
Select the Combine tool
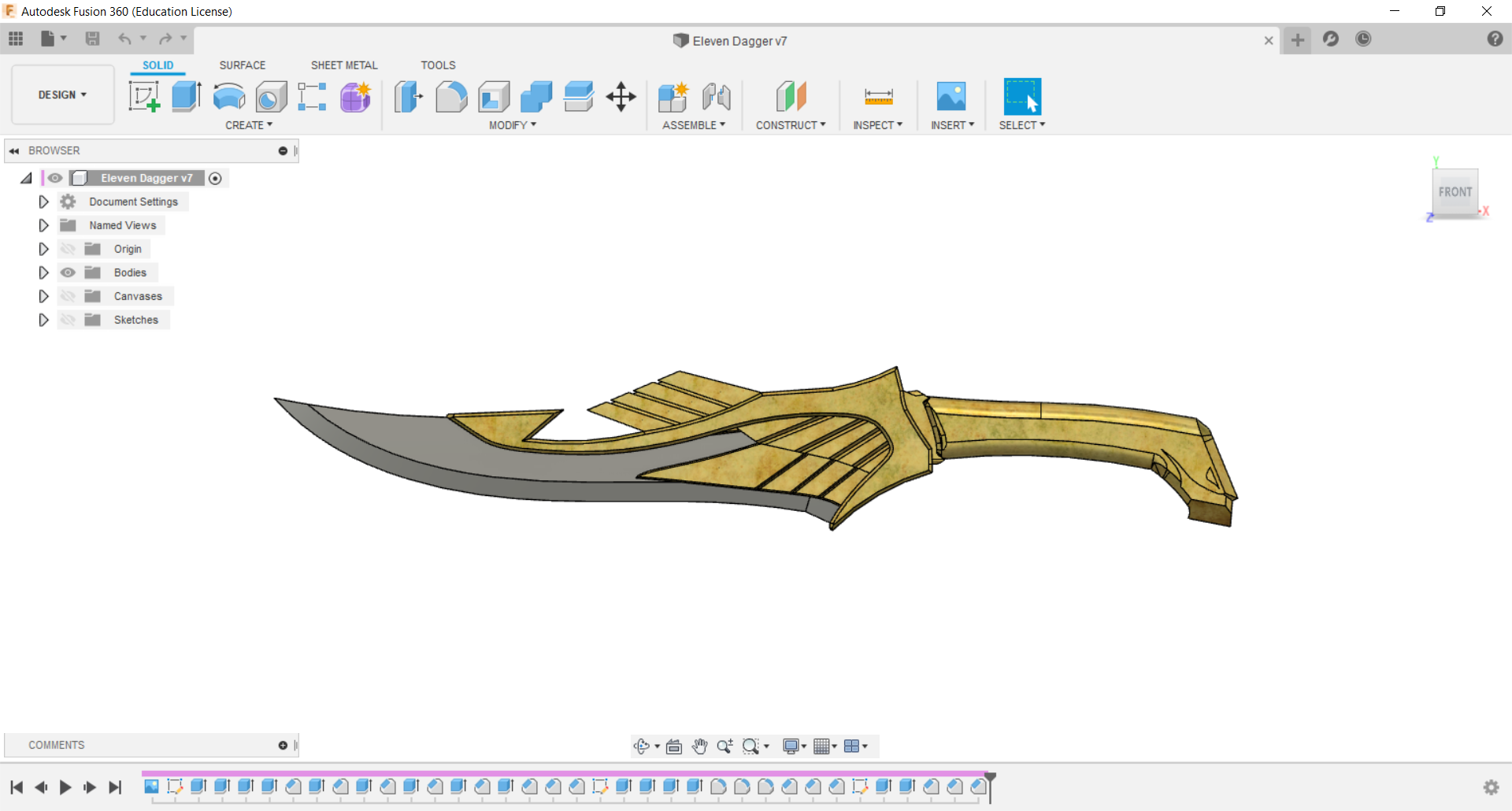click(x=536, y=97)
